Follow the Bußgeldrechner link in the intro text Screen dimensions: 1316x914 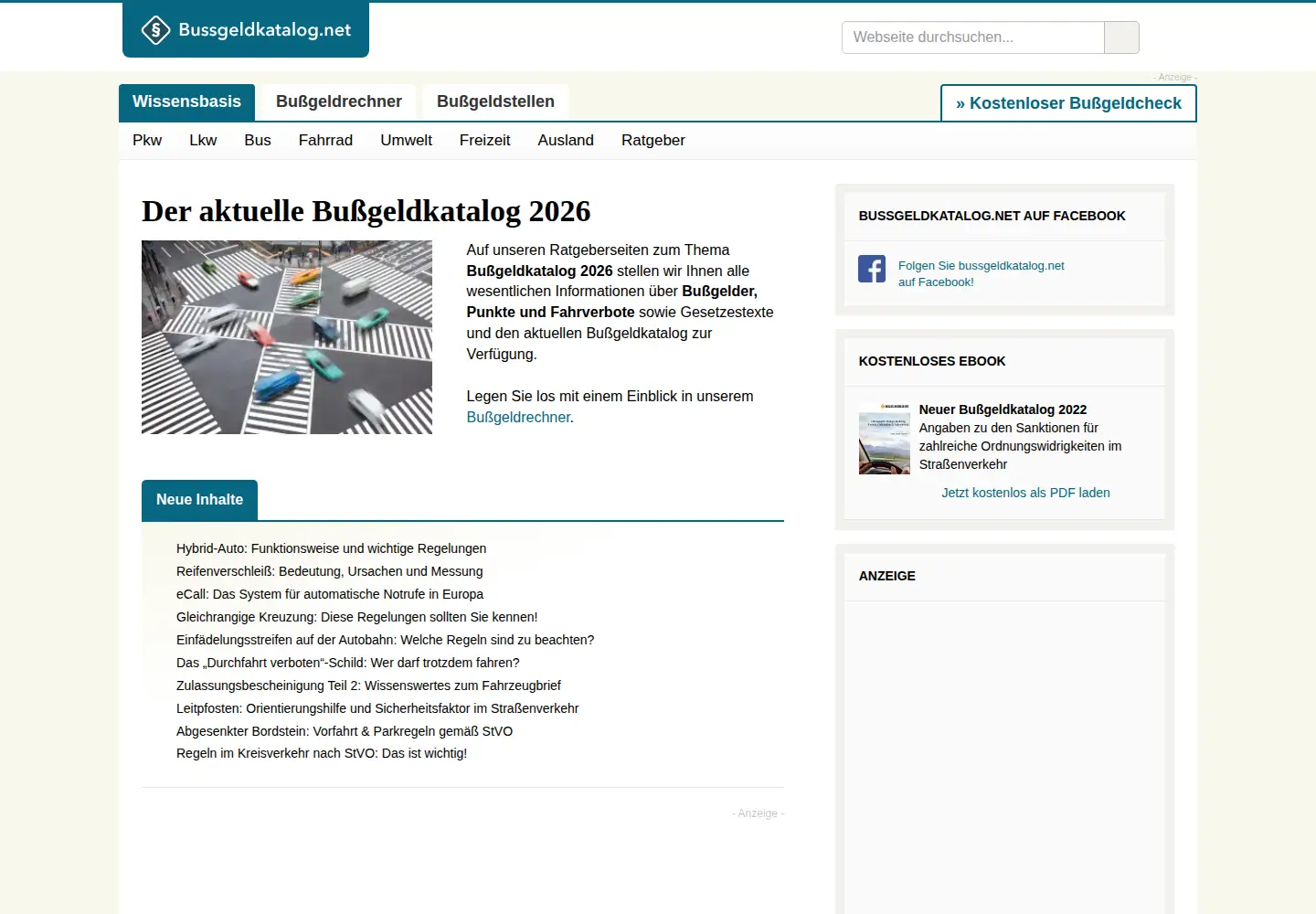(x=518, y=418)
